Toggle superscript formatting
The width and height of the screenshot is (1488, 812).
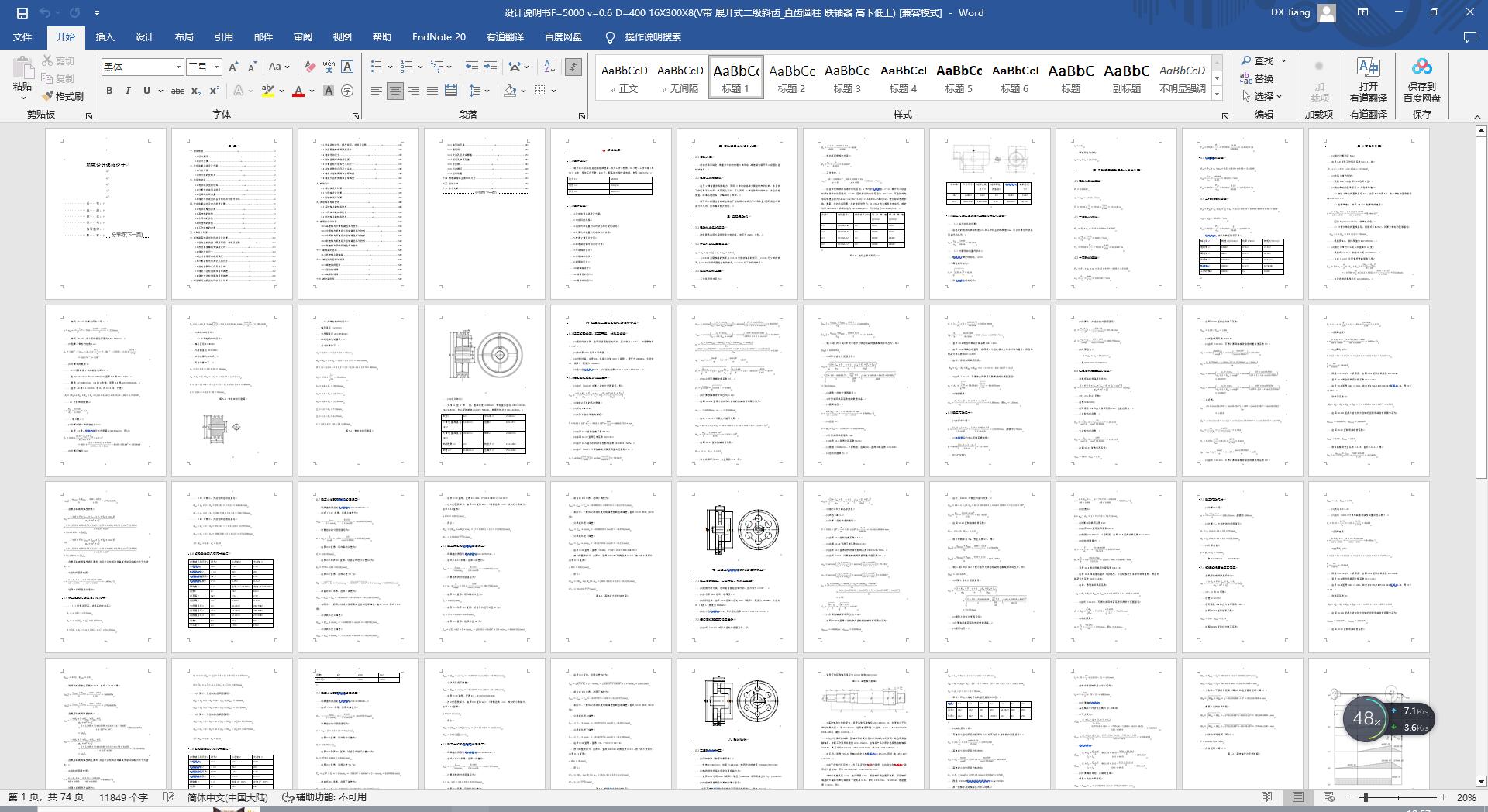[215, 91]
